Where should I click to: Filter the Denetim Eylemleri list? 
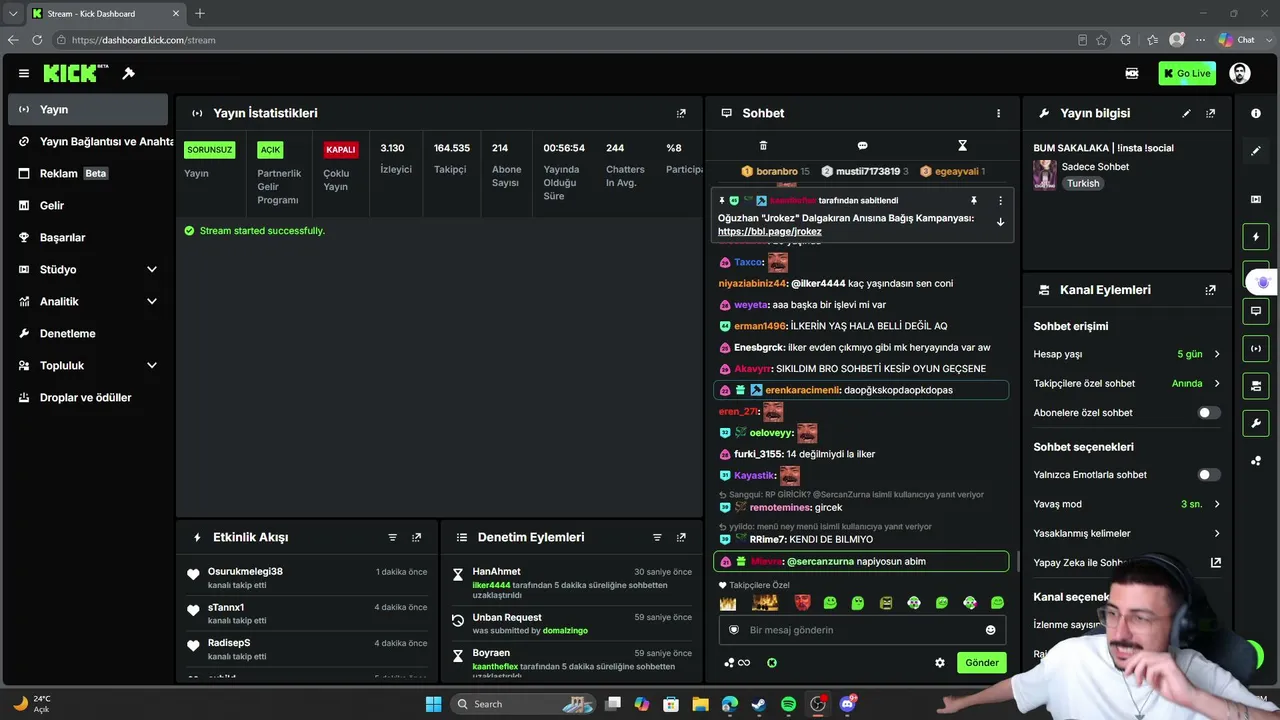pyautogui.click(x=657, y=537)
